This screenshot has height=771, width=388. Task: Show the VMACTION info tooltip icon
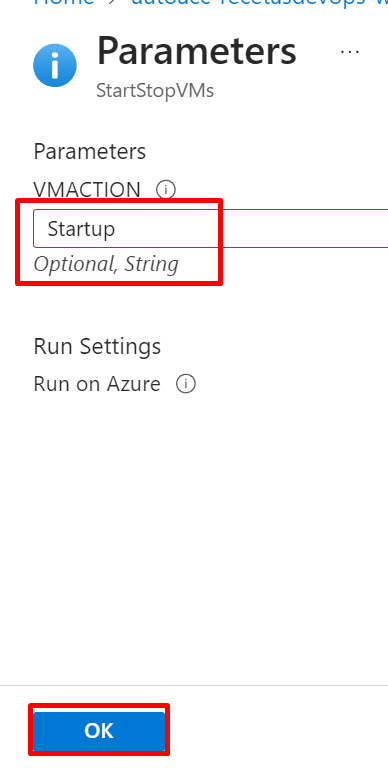pos(166,189)
